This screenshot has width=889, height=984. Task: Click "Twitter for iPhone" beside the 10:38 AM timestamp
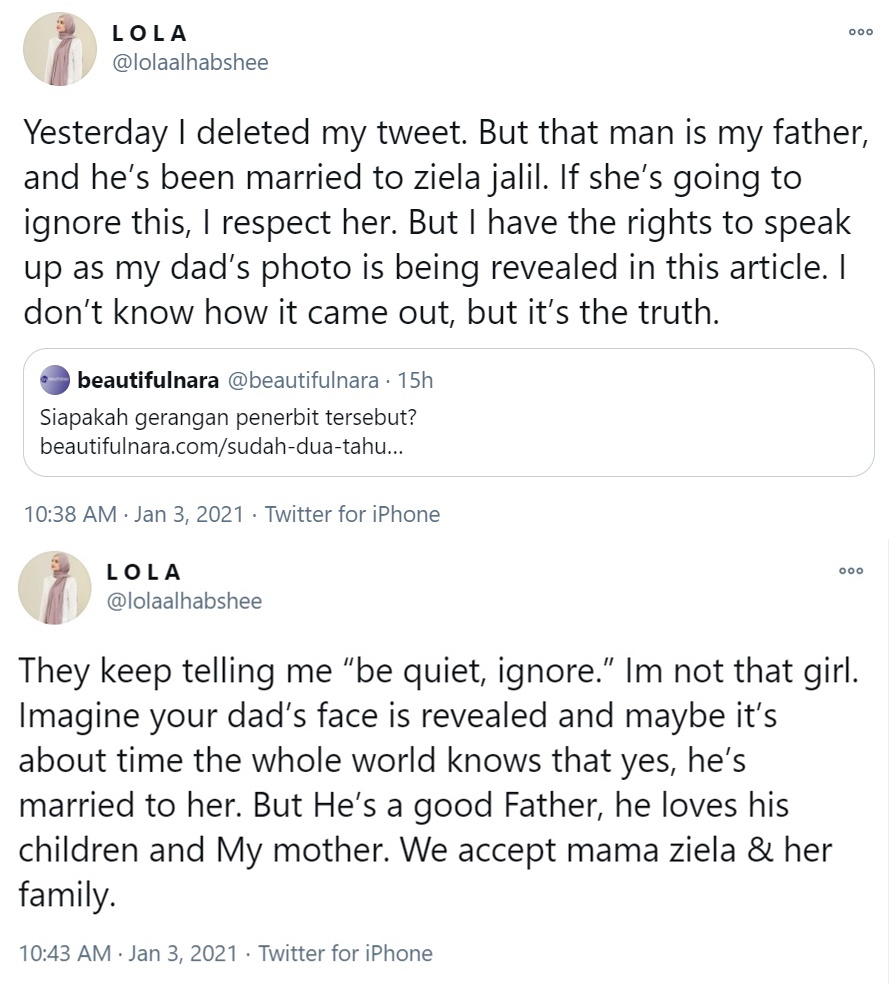[352, 514]
